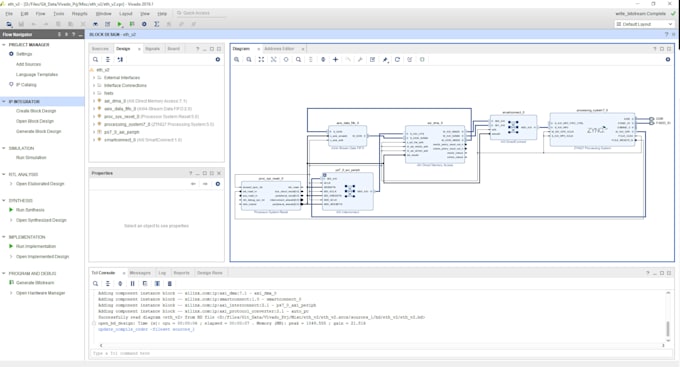Click Generate Bitstream in Flow Navigator

pos(35,283)
